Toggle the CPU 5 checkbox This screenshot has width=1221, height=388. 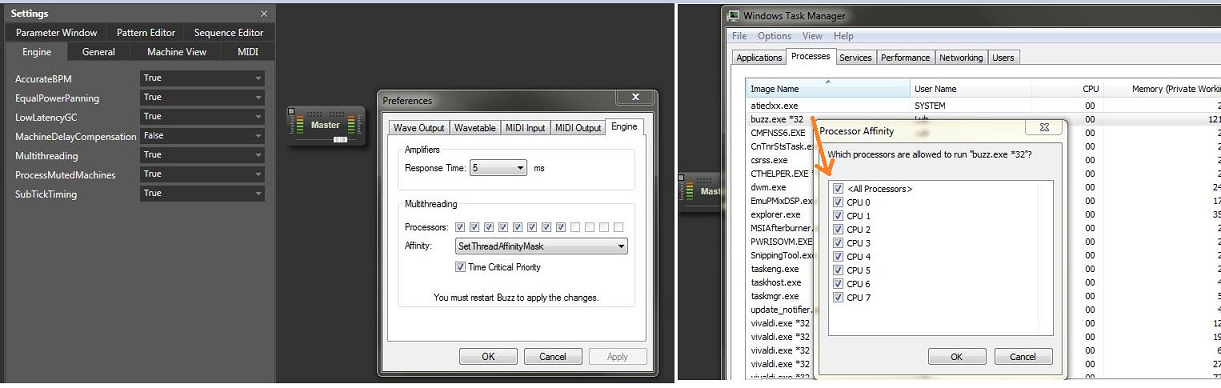pos(837,270)
